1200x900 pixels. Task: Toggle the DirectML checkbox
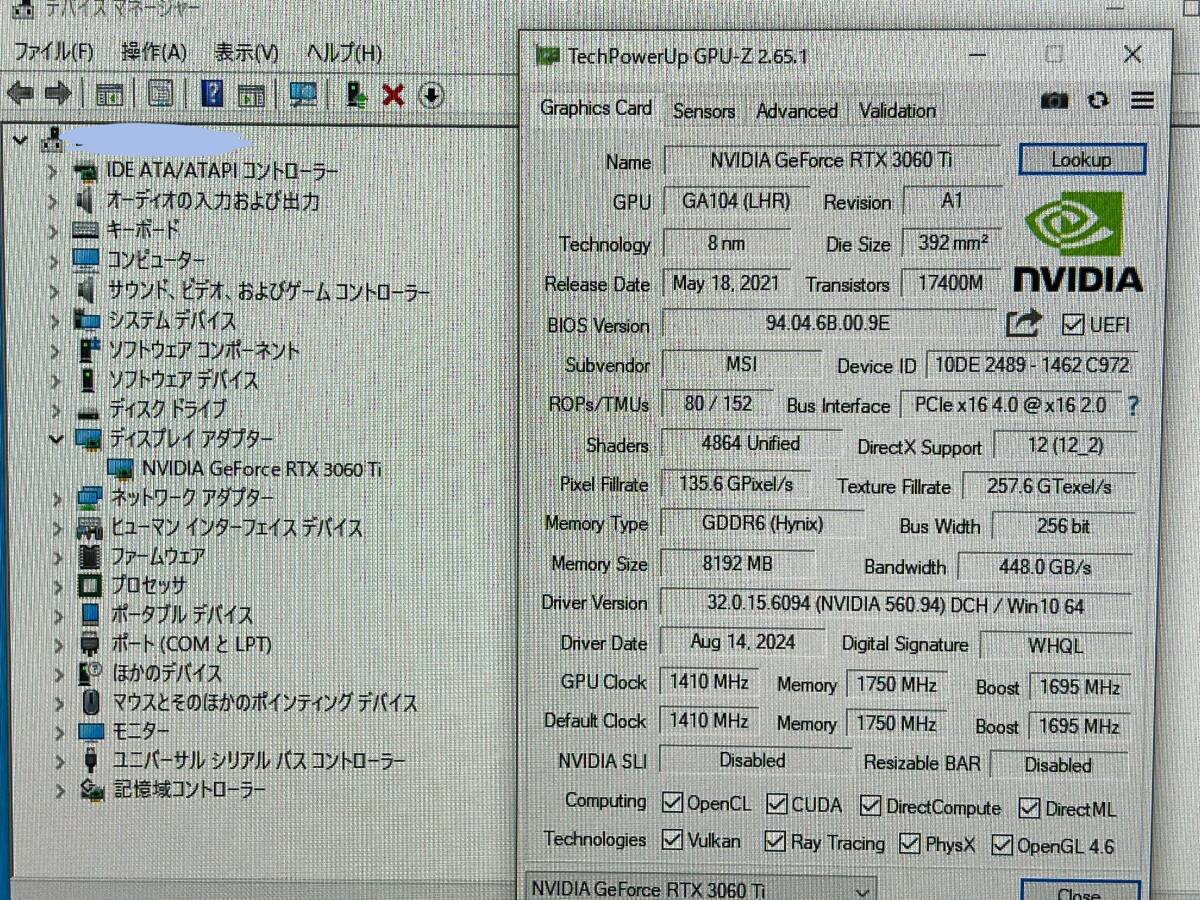point(1029,808)
